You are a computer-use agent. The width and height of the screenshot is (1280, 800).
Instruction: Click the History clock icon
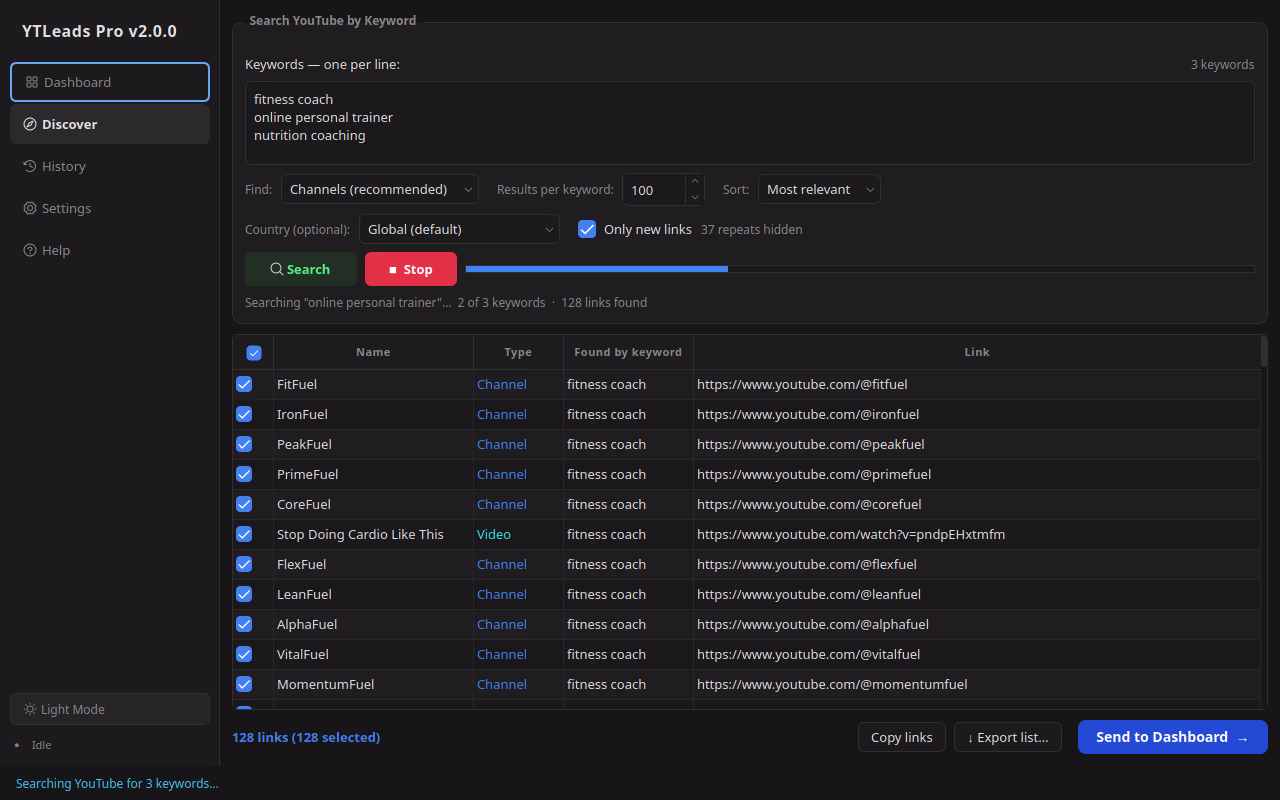click(30, 166)
